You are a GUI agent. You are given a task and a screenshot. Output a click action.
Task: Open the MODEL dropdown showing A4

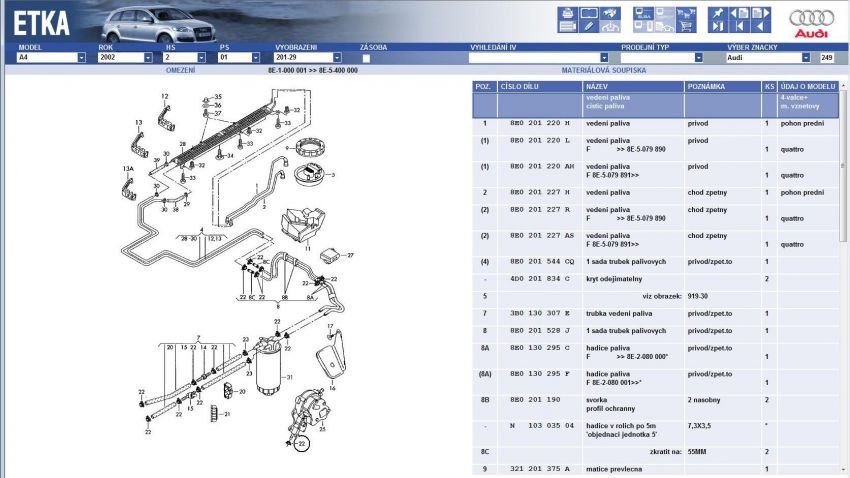coord(81,58)
